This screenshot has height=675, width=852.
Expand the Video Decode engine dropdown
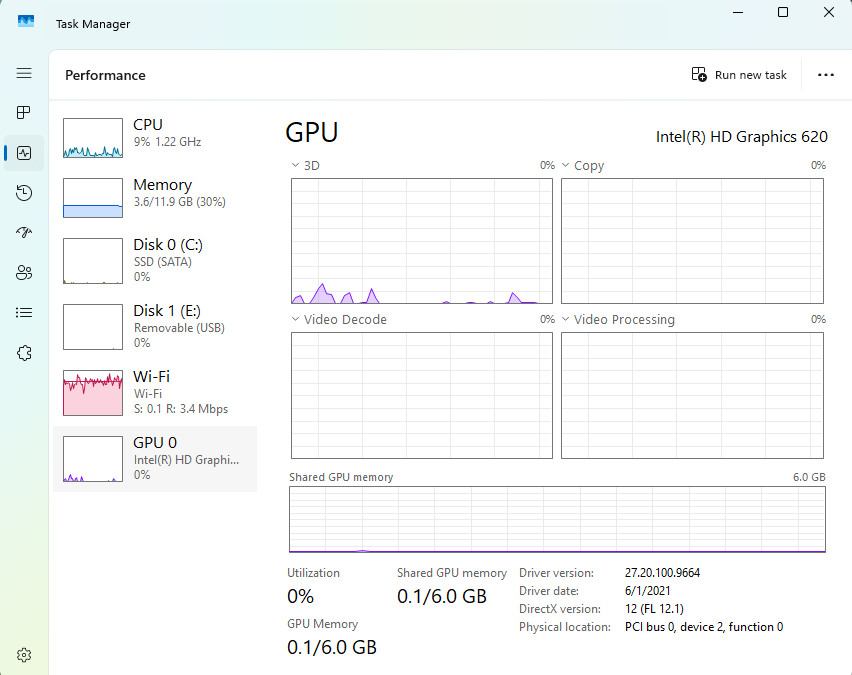339,320
